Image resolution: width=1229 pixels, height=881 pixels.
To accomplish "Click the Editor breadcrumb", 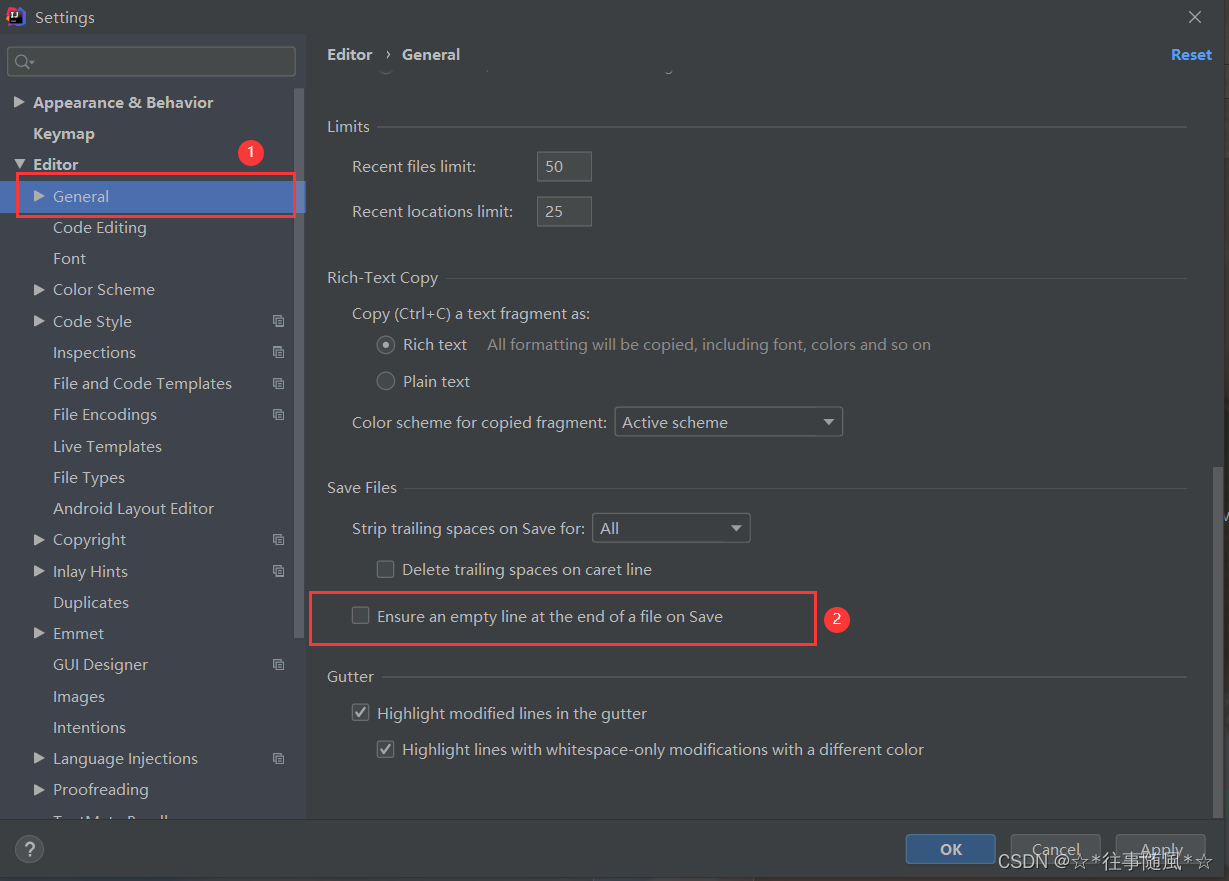I will [349, 55].
